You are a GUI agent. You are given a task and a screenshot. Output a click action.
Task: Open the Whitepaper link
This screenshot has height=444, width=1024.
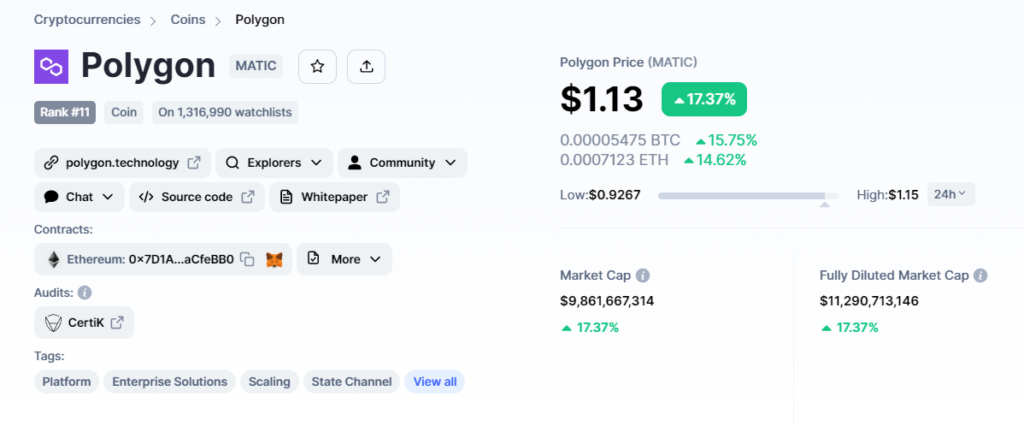(334, 197)
